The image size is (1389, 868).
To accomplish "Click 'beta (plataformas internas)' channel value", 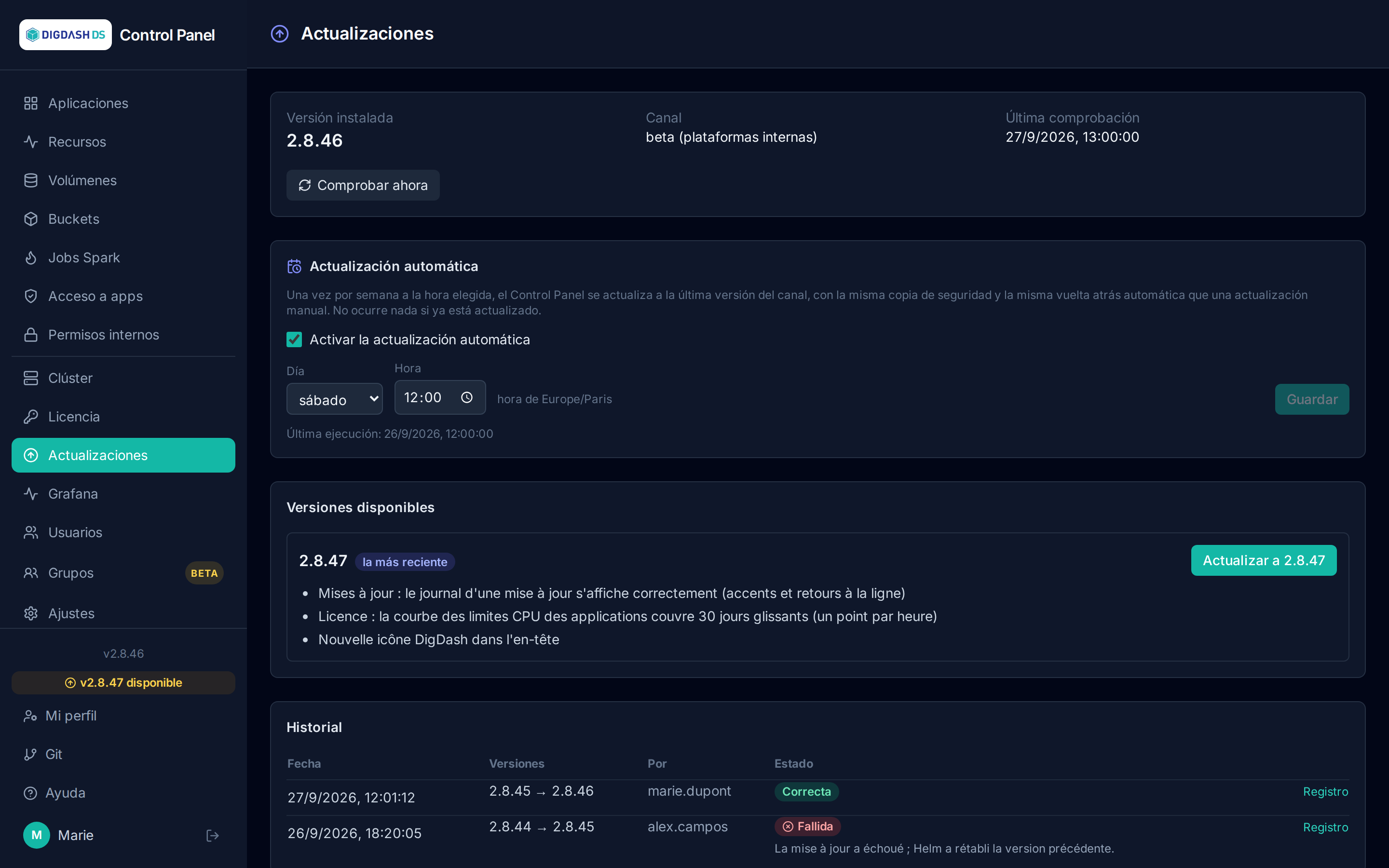I will pyautogui.click(x=731, y=137).
